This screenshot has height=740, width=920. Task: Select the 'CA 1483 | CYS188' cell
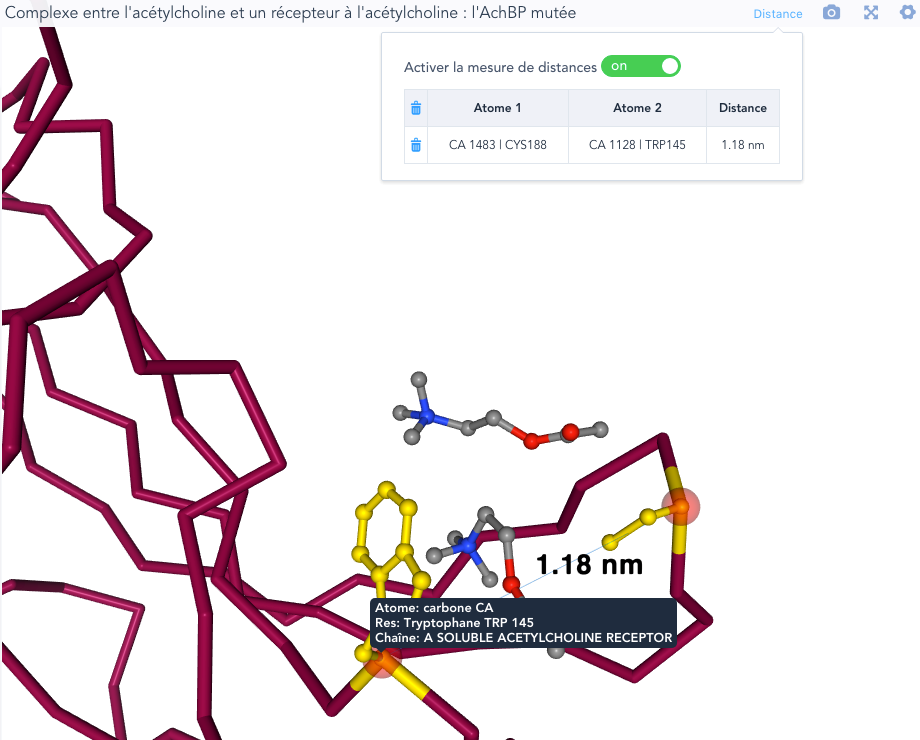(498, 145)
